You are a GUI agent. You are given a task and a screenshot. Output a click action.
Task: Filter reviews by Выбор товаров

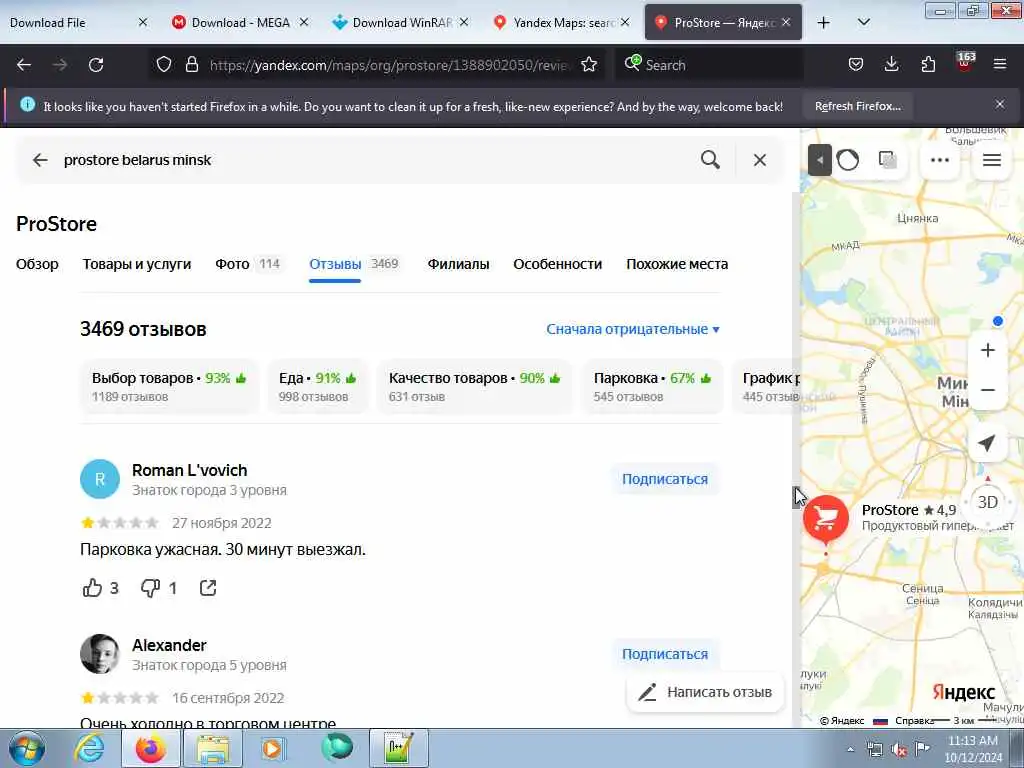pyautogui.click(x=169, y=387)
